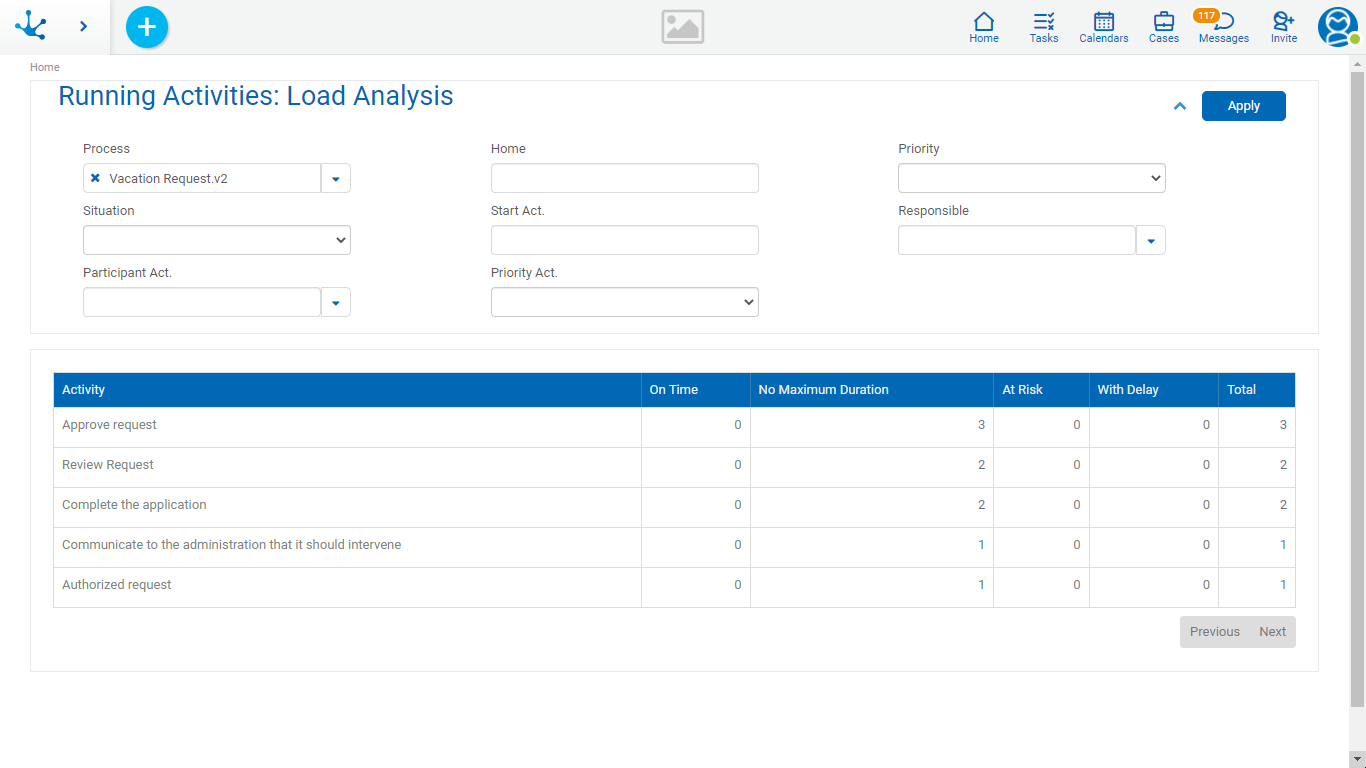Click the Apply button
1366x768 pixels.
(x=1243, y=106)
